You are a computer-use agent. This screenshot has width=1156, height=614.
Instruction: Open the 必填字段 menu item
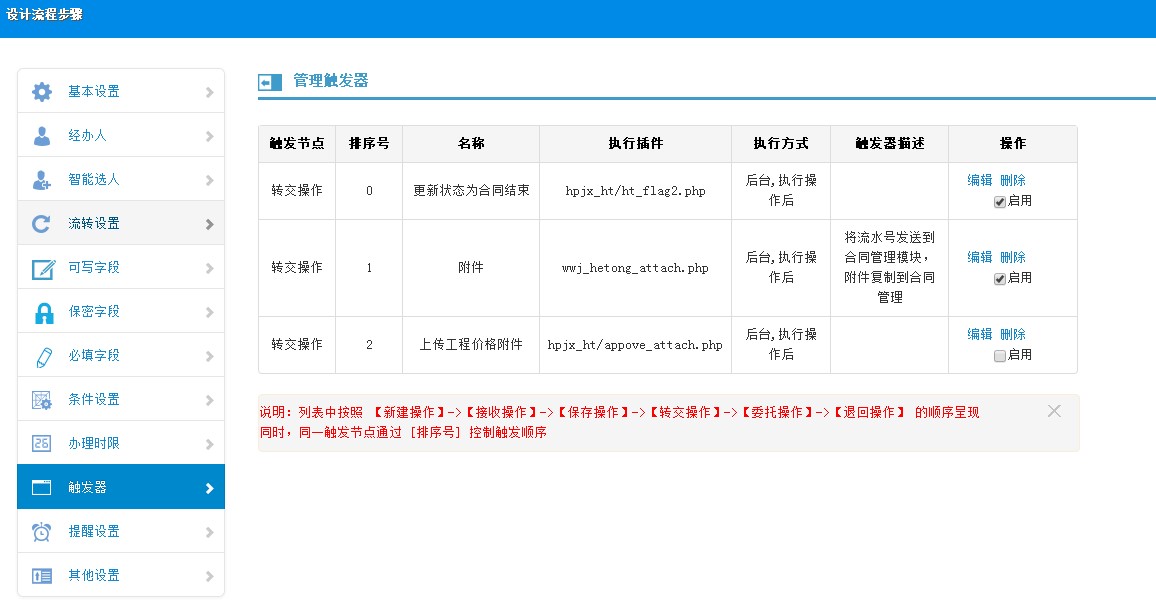tap(121, 355)
